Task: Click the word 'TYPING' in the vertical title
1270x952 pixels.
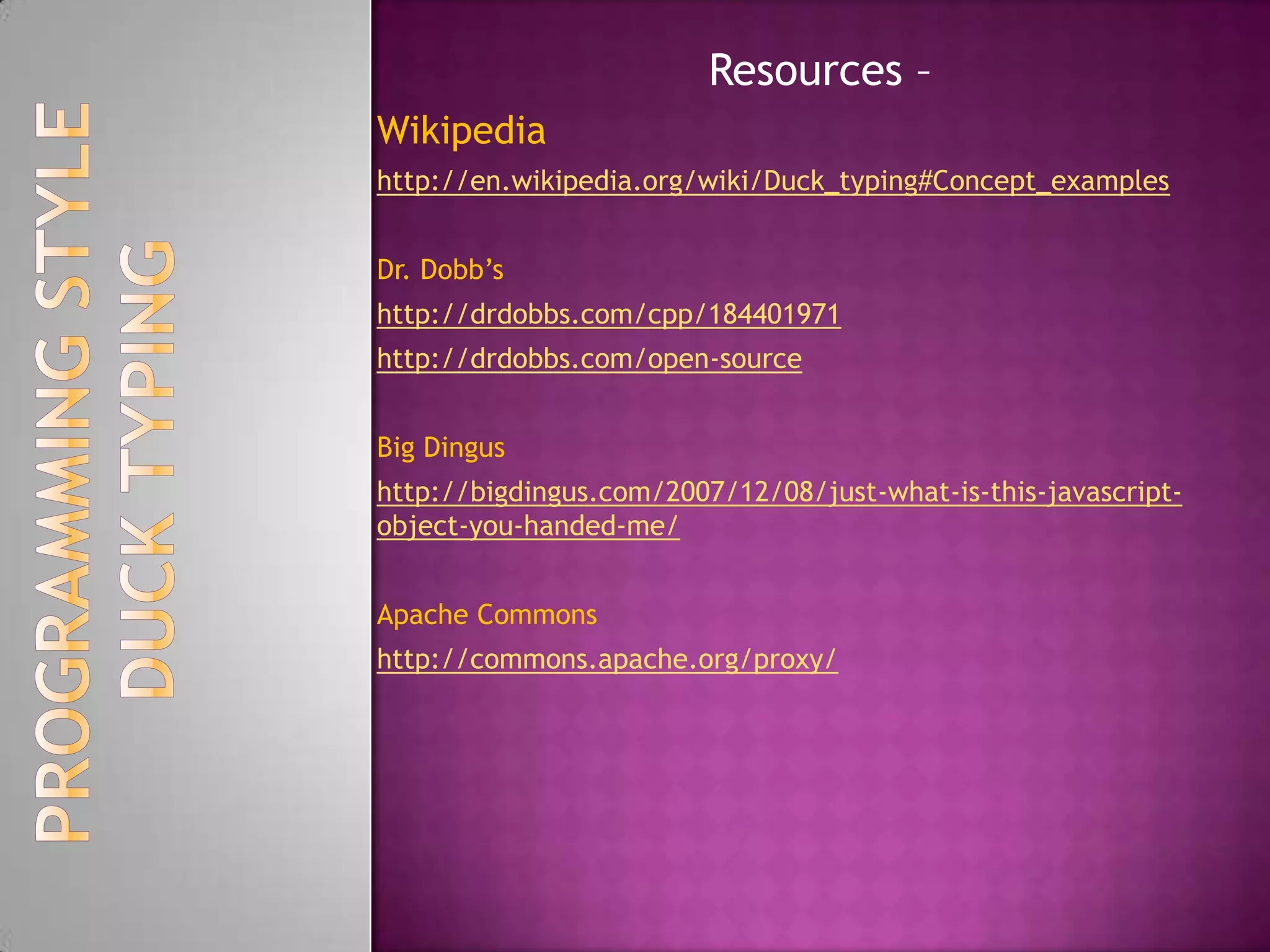Action: tap(147, 366)
